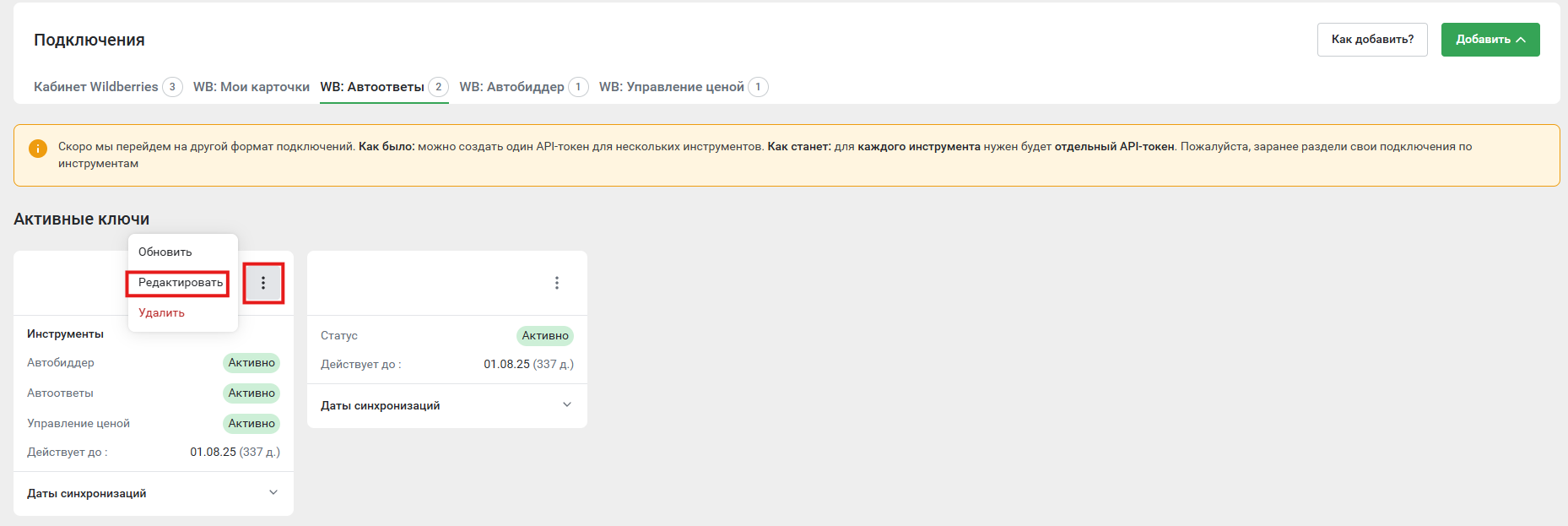Choose Удалить in the context menu
The image size is (1568, 526).
coord(161,312)
